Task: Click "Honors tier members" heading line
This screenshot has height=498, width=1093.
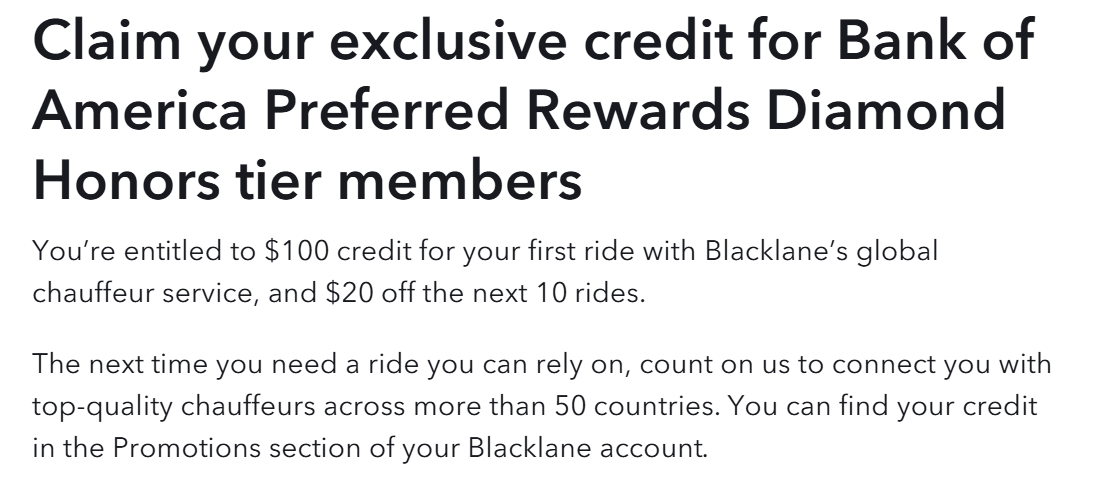Action: pyautogui.click(x=306, y=179)
